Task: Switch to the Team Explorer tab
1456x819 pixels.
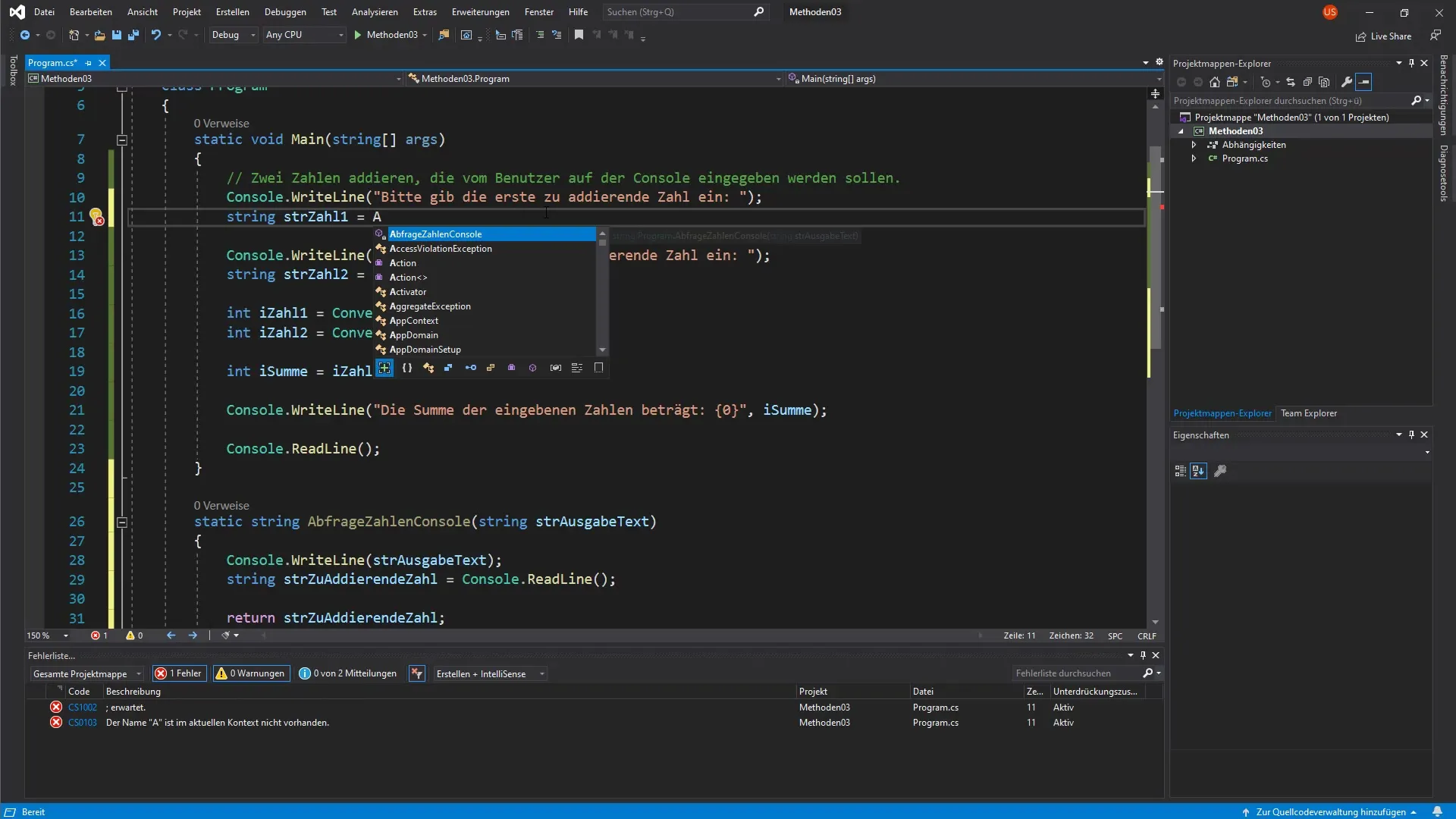Action: point(1309,413)
